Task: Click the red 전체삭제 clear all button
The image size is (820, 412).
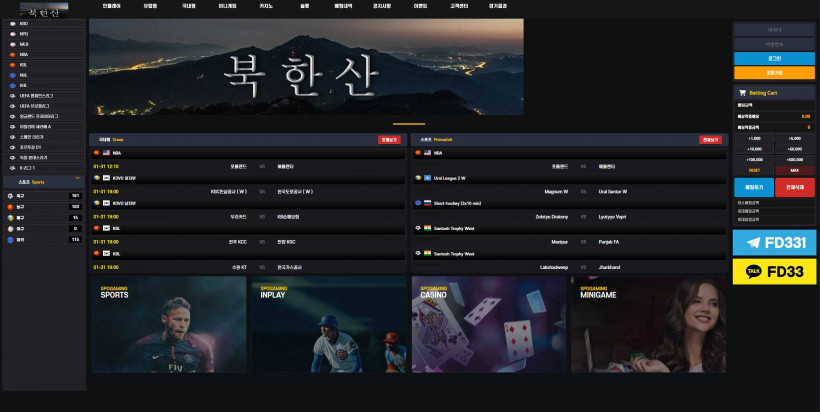Action: 794,187
